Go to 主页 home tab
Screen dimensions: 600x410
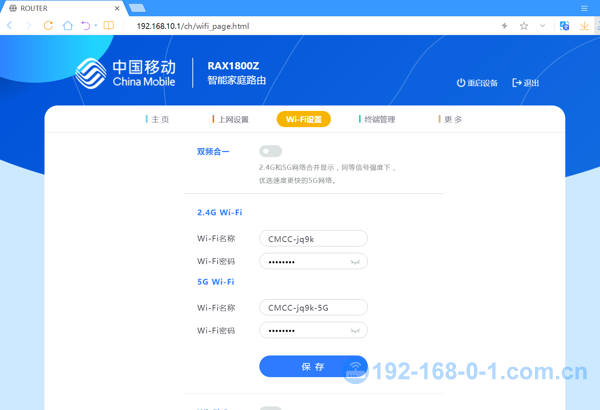(x=157, y=119)
